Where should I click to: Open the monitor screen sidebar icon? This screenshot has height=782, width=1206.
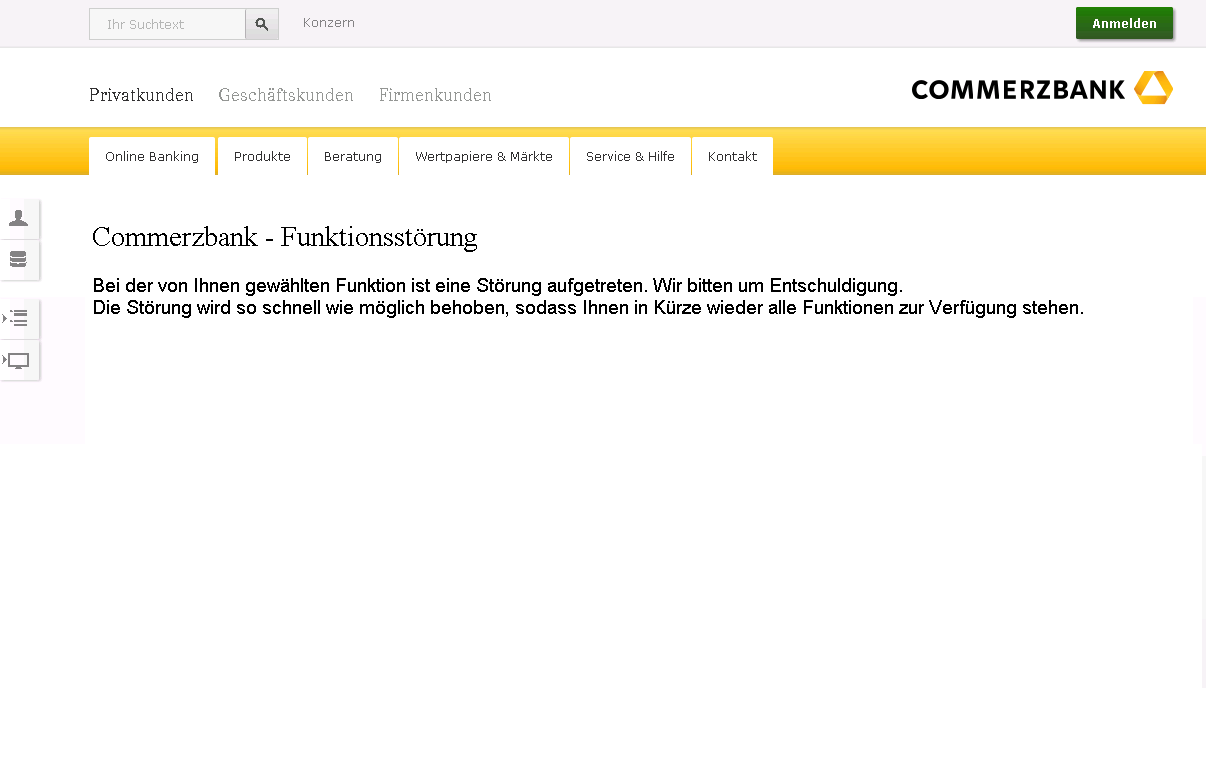18,360
